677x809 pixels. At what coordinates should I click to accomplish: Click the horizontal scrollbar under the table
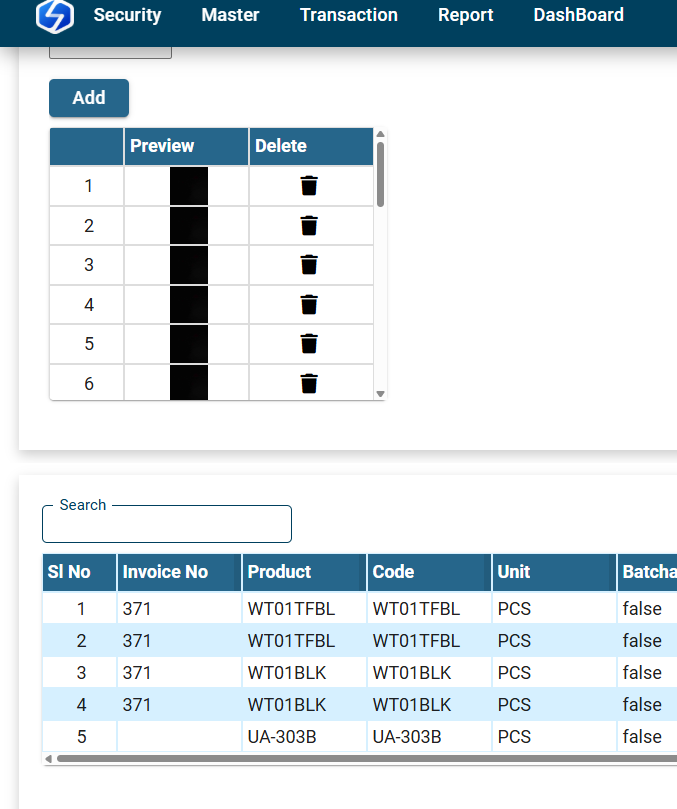coord(360,759)
